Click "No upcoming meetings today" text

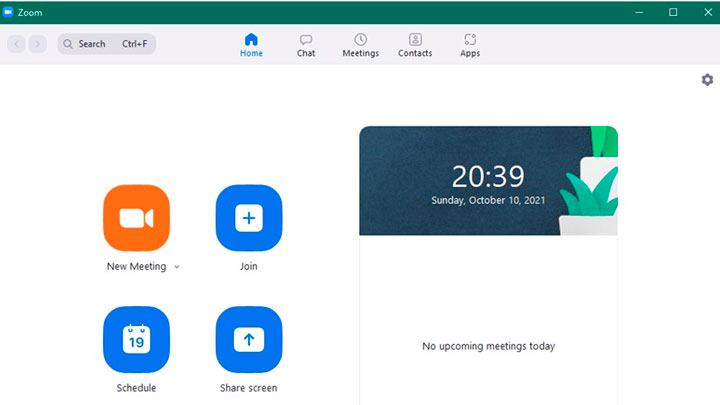[x=489, y=346]
